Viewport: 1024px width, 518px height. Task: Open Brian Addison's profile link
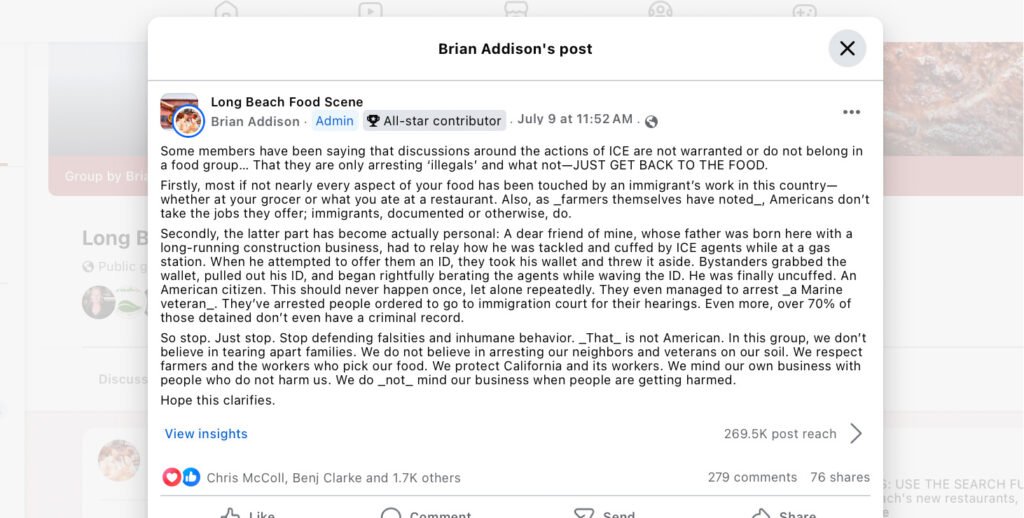coord(255,121)
